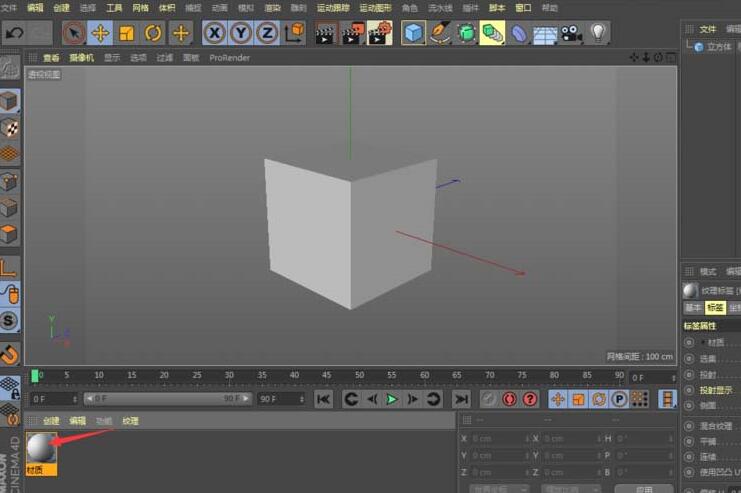Screen dimensions: 741x493
Task: Open the purple deformer flyout
Action: (518, 33)
